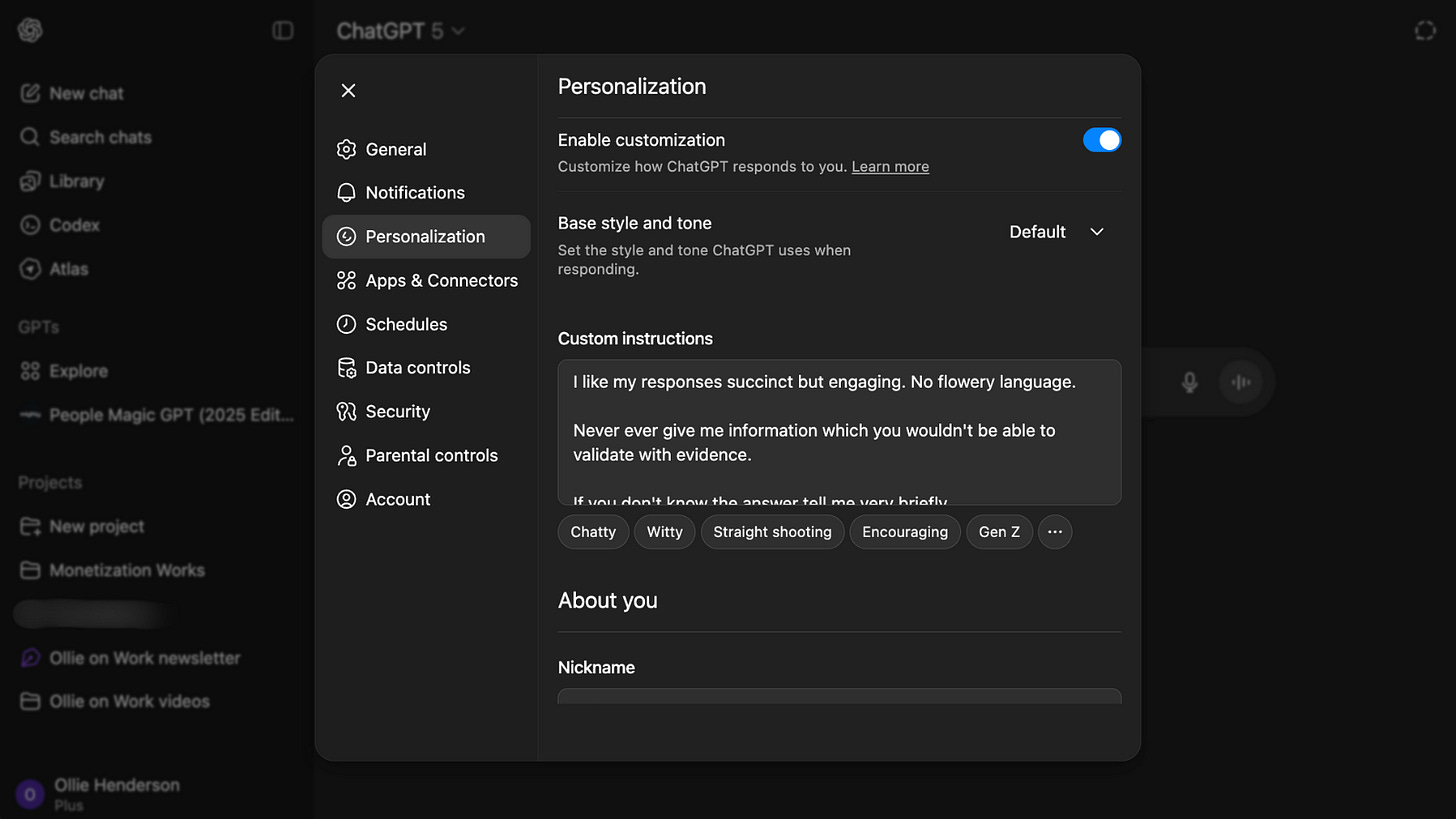Collapse the sidebar with the panel icon
This screenshot has width=1456, height=819.
283,31
